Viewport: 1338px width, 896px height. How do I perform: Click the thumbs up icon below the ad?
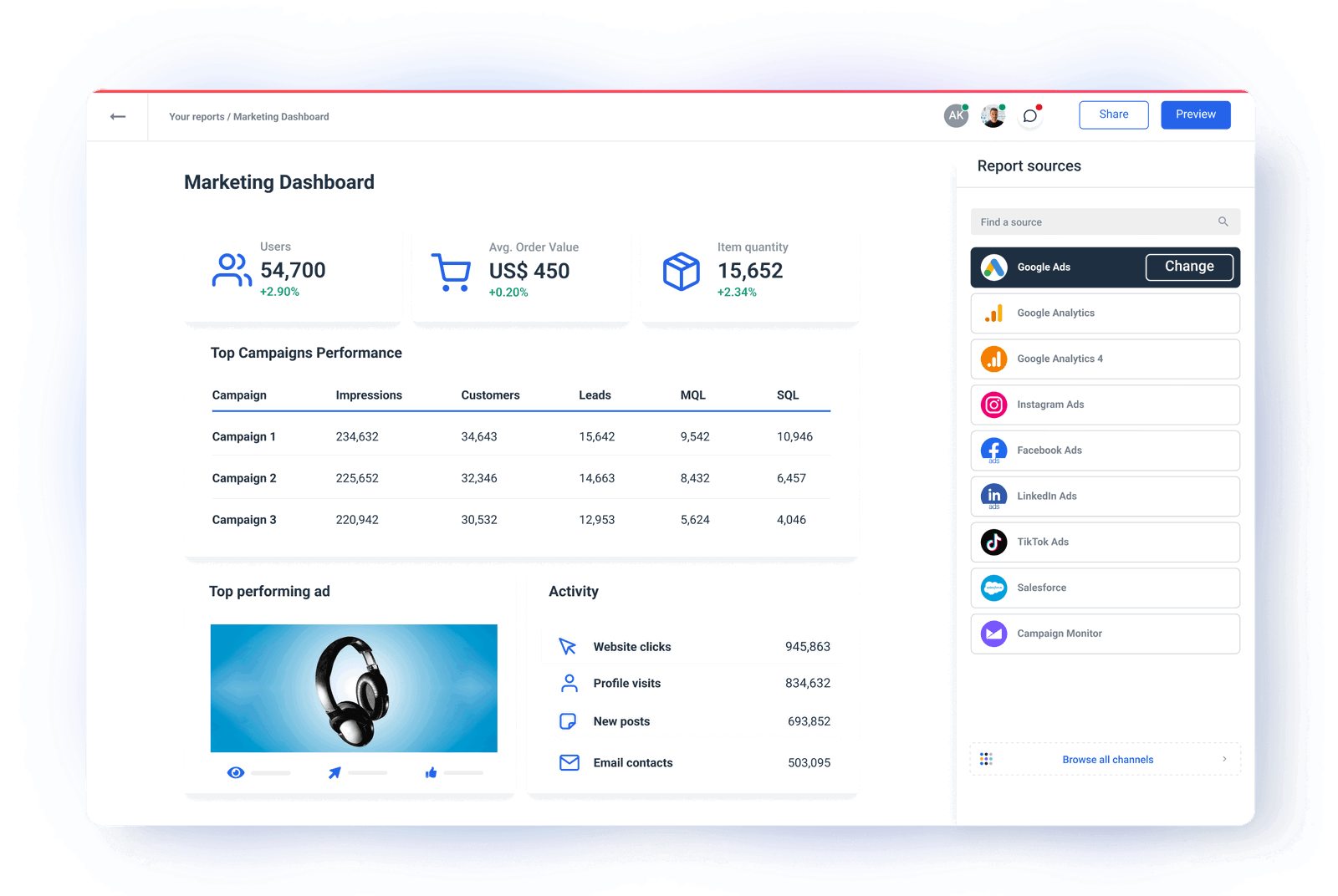coord(432,772)
